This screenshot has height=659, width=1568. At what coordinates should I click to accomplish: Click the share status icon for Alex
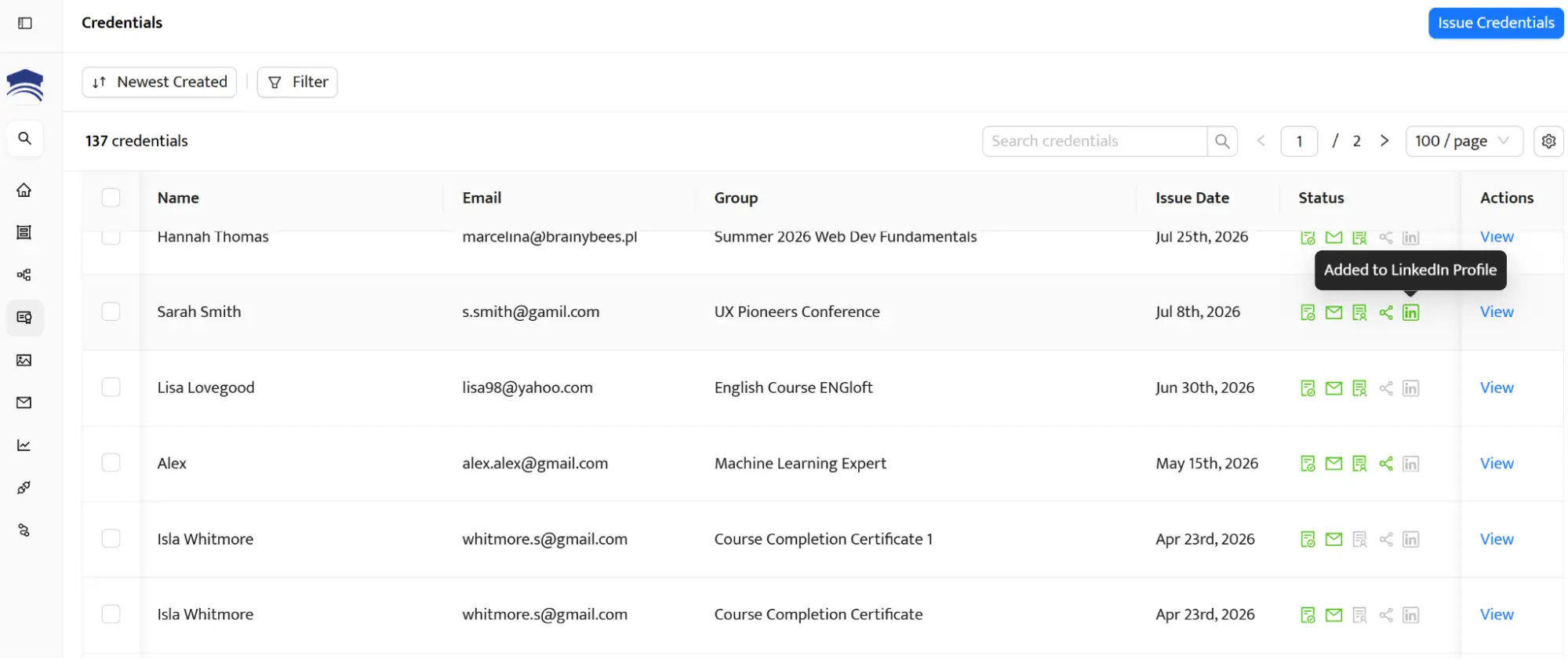1386,464
